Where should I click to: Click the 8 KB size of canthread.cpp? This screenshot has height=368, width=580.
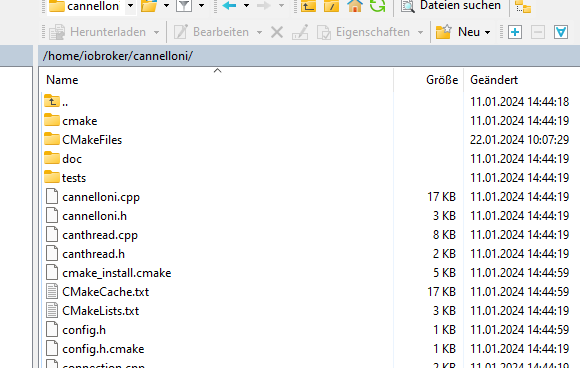444,235
